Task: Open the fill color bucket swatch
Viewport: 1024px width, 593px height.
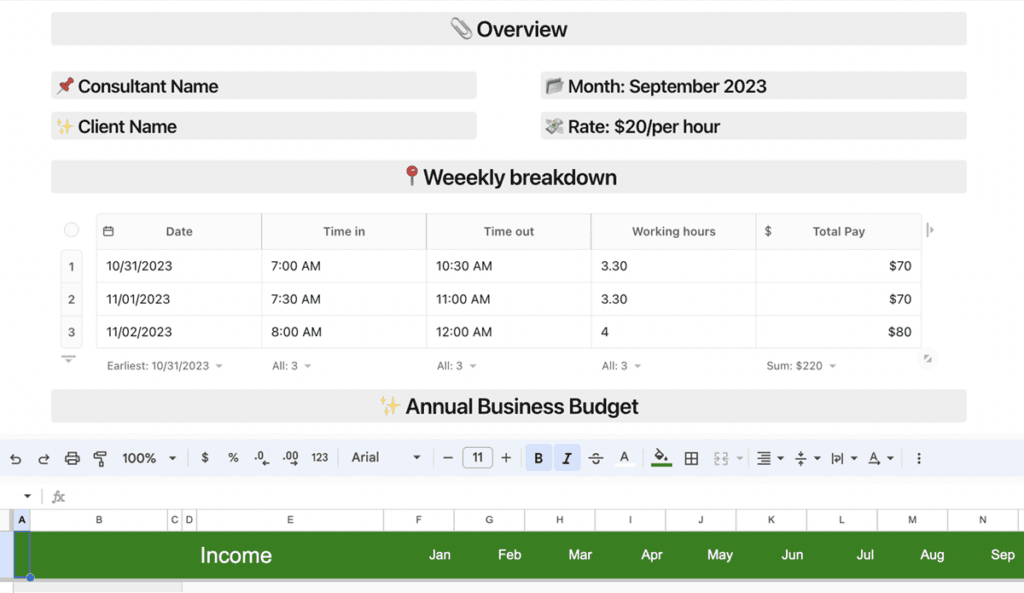Action: tap(660, 458)
